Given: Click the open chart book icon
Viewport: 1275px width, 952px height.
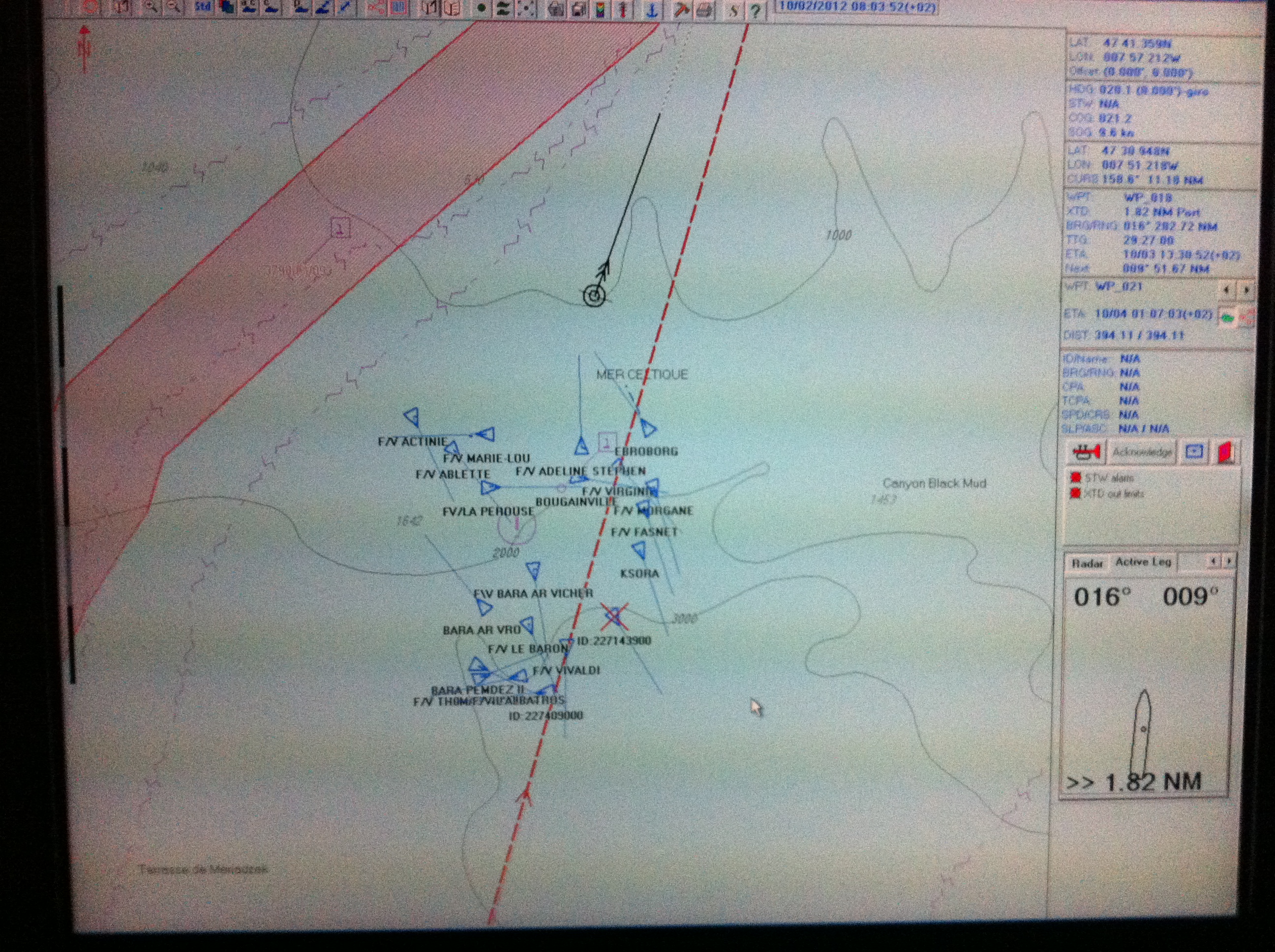Looking at the screenshot, I should [x=453, y=8].
